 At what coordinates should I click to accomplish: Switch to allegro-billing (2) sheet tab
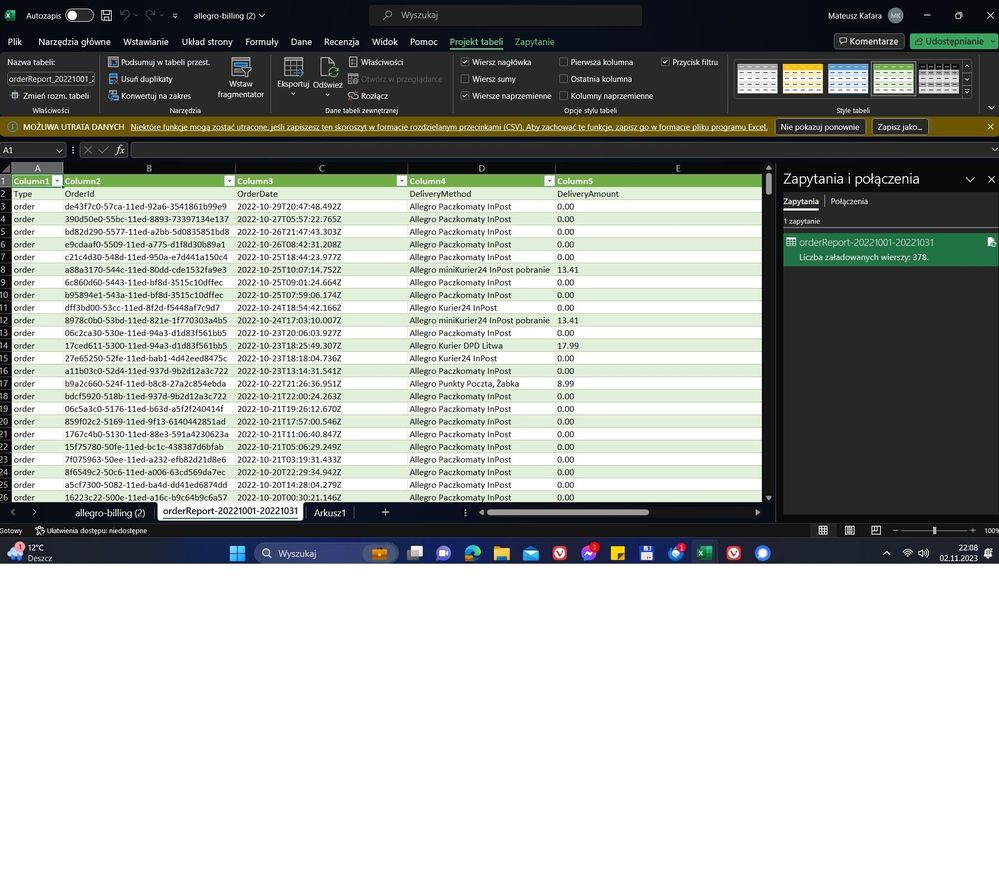tap(110, 513)
